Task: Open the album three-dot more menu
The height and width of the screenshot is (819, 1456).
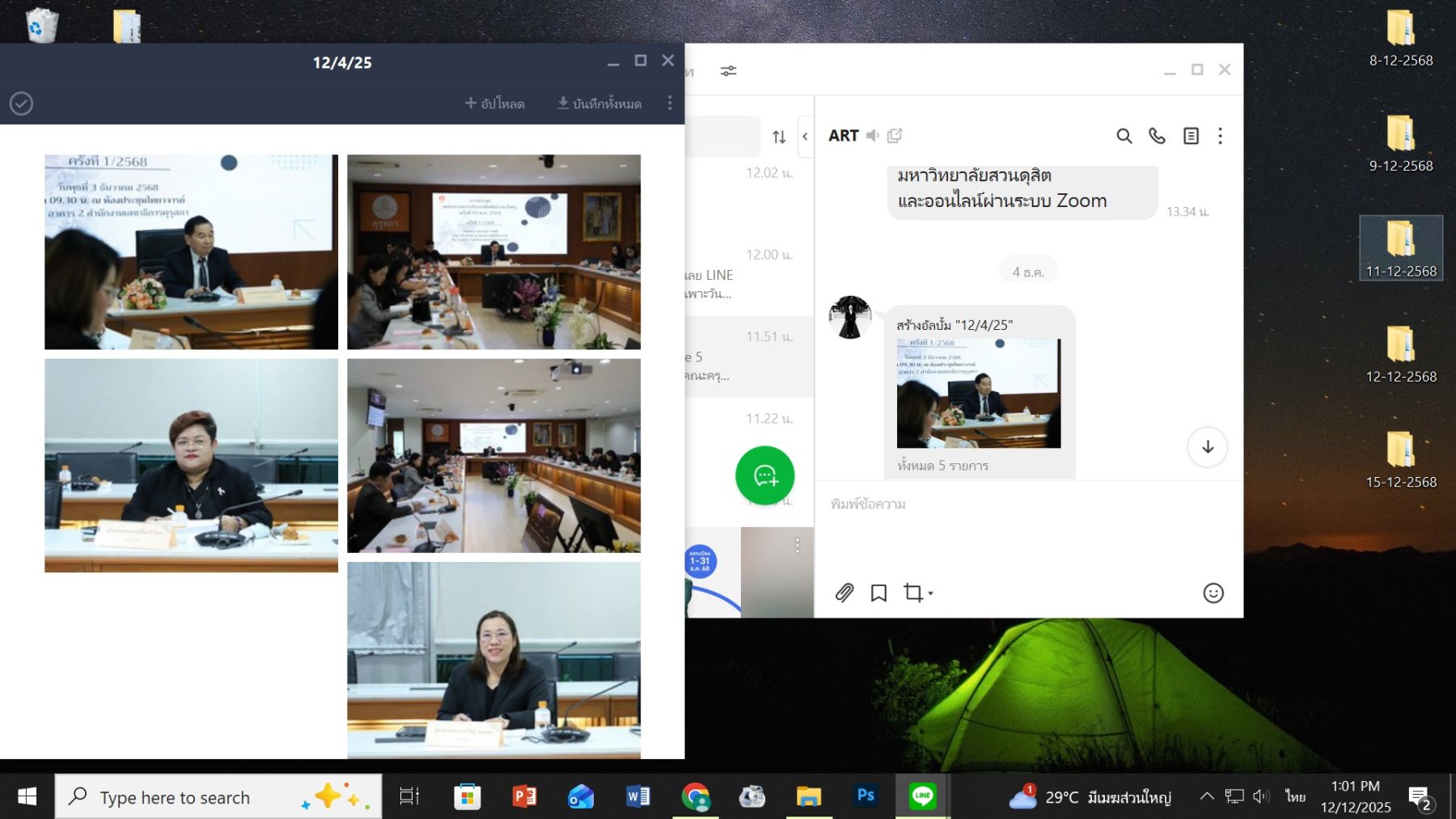Action: click(669, 103)
